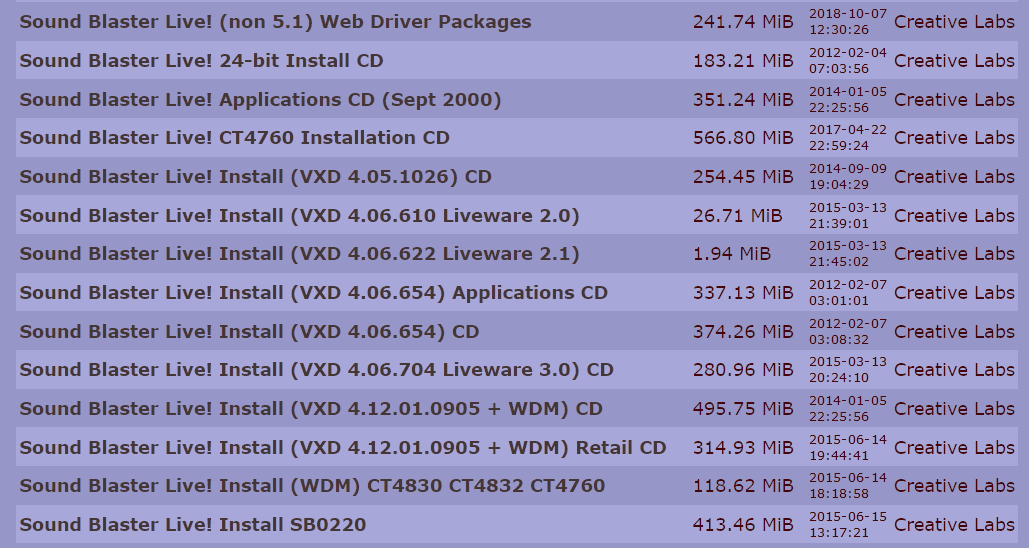Click the 337.13 MiB size value
The height and width of the screenshot is (548, 1029).
(743, 292)
